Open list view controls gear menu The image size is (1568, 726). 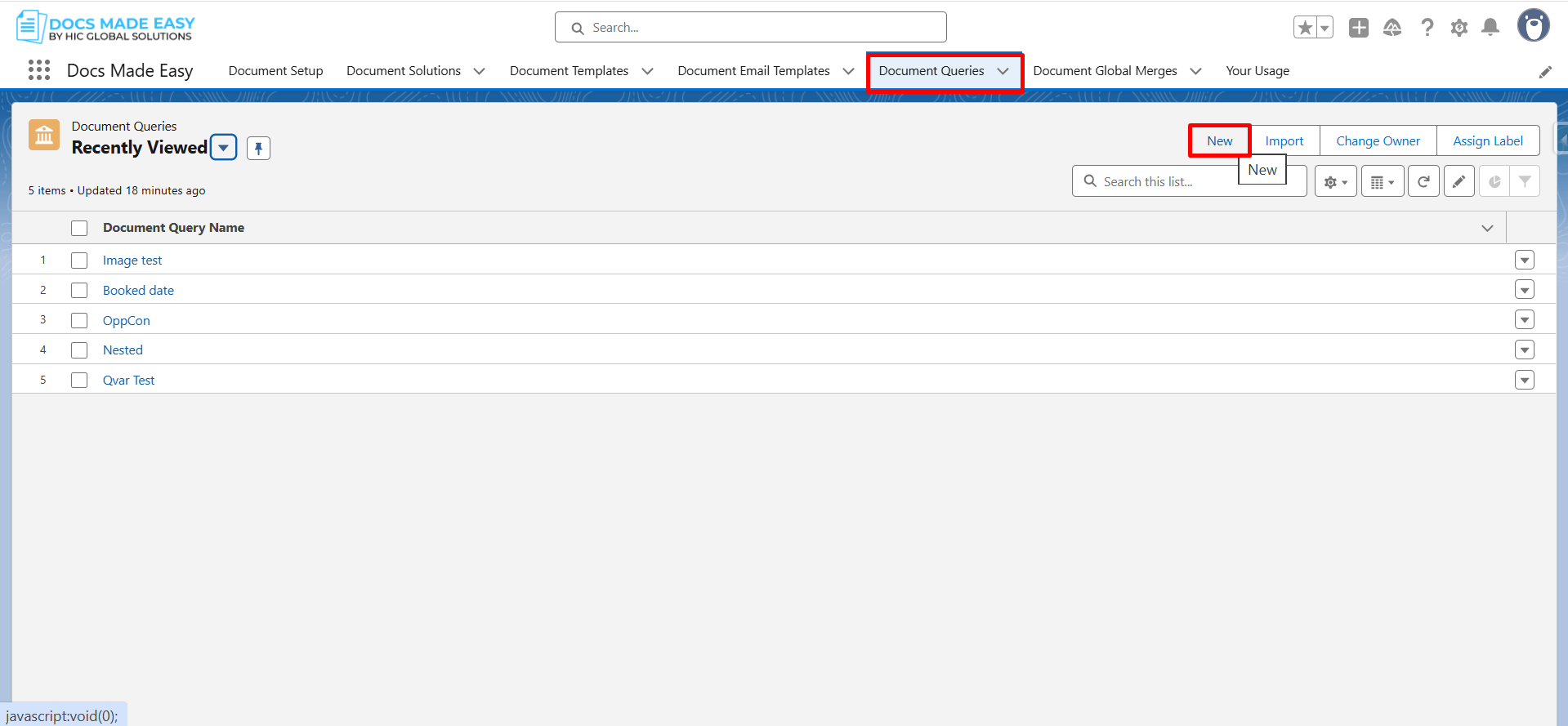(1335, 181)
